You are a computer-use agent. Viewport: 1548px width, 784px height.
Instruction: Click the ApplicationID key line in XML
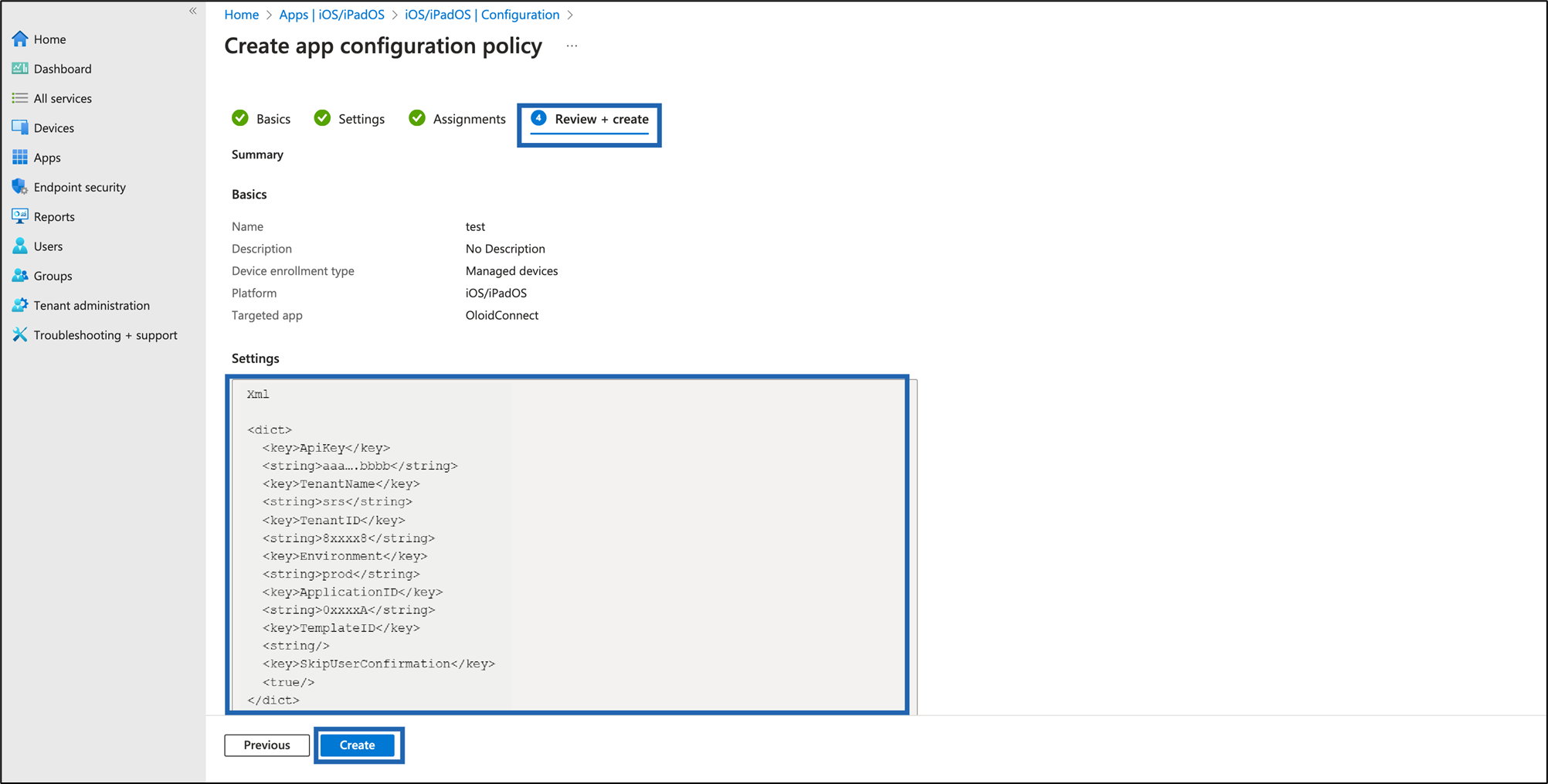point(352,592)
